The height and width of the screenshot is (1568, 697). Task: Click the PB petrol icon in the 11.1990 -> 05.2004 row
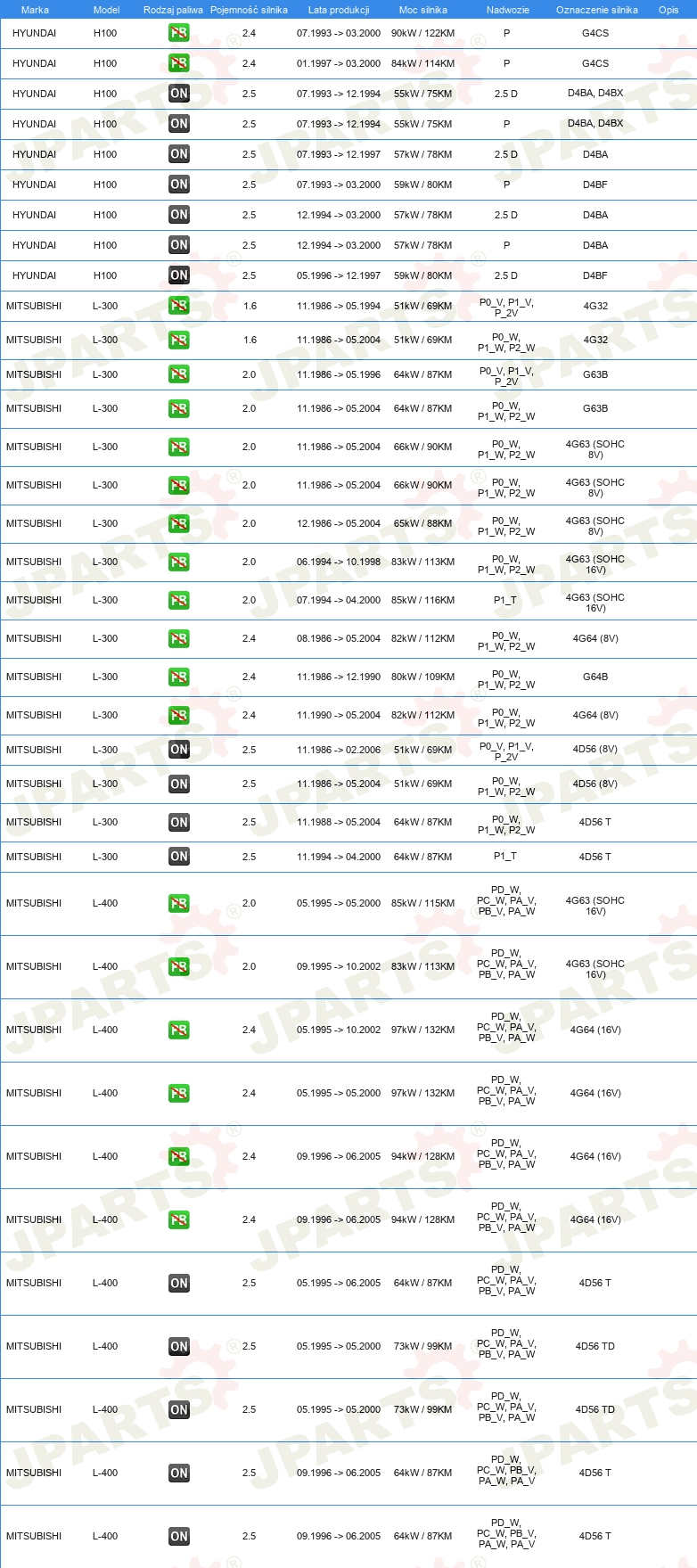coord(179,716)
